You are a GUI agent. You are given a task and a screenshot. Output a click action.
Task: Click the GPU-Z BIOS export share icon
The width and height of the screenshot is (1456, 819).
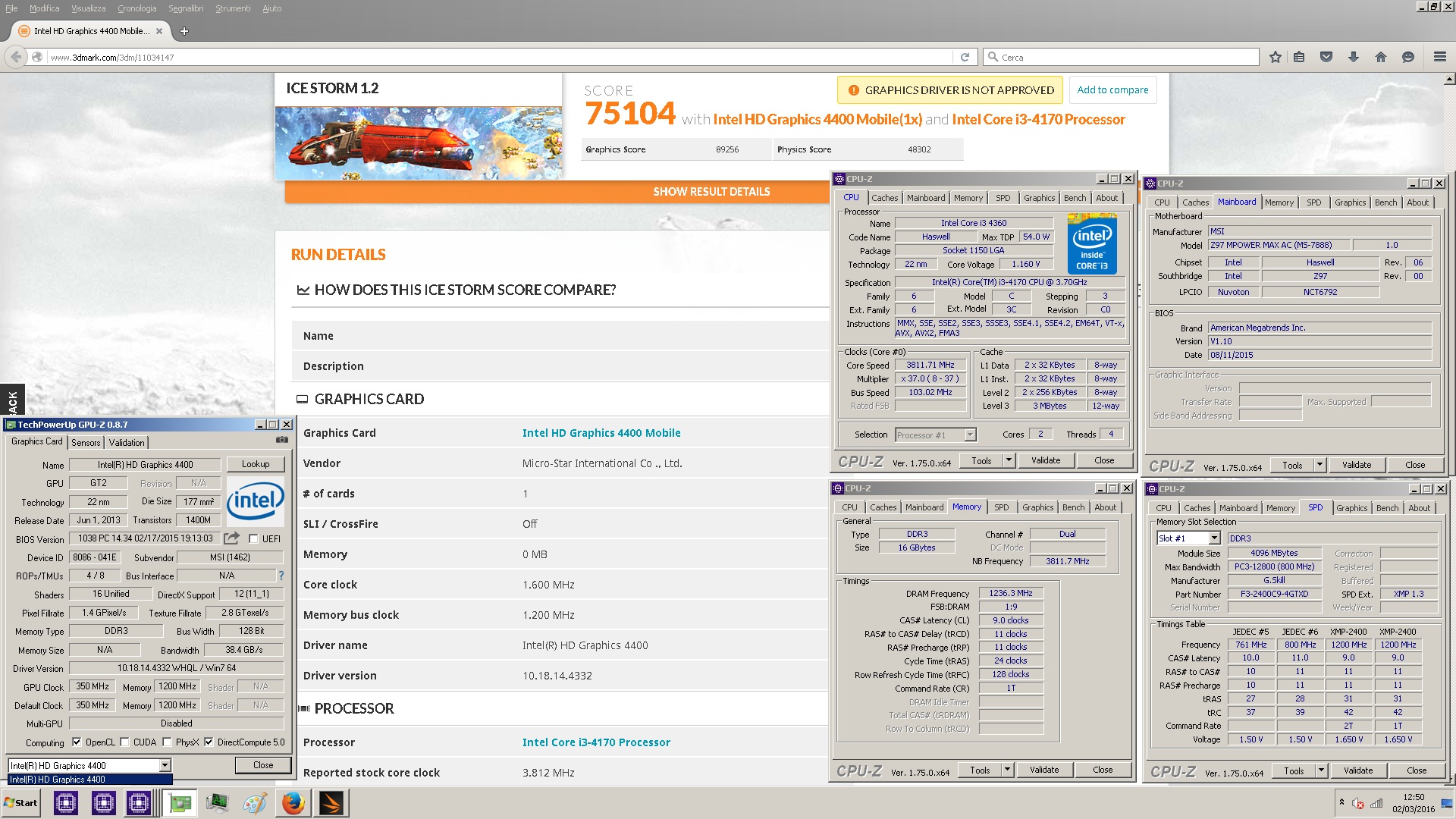pos(232,538)
